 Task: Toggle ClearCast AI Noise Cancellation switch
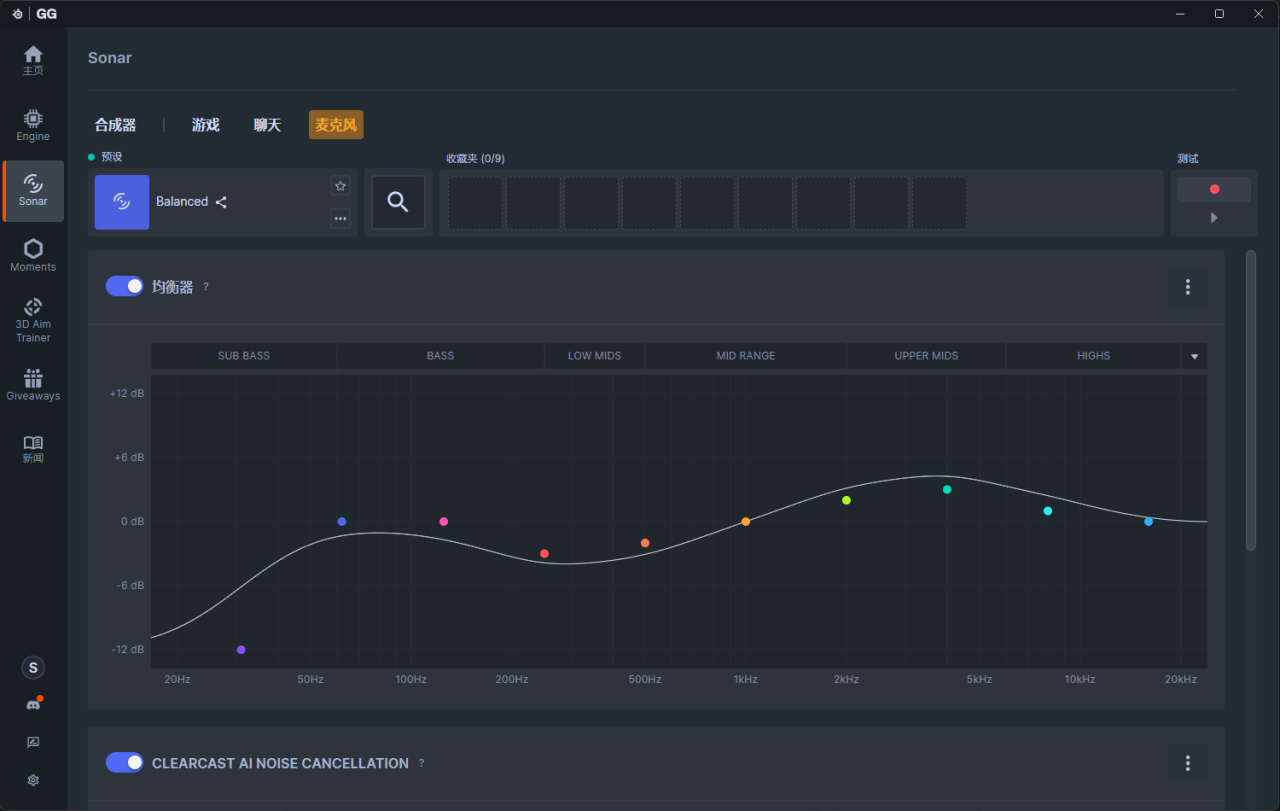pos(125,762)
